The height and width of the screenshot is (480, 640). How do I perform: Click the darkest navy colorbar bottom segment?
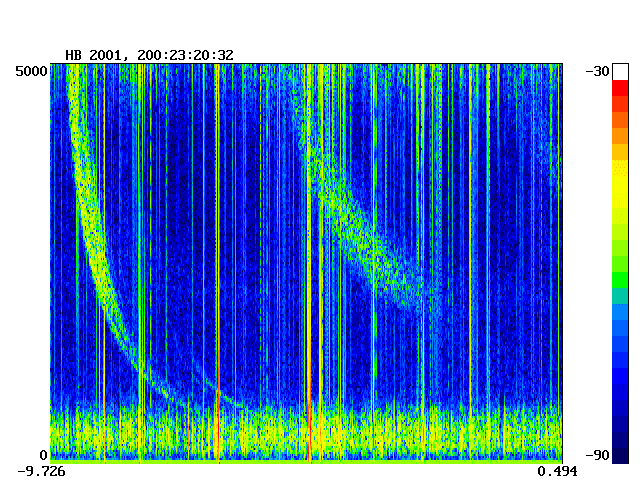[620, 456]
